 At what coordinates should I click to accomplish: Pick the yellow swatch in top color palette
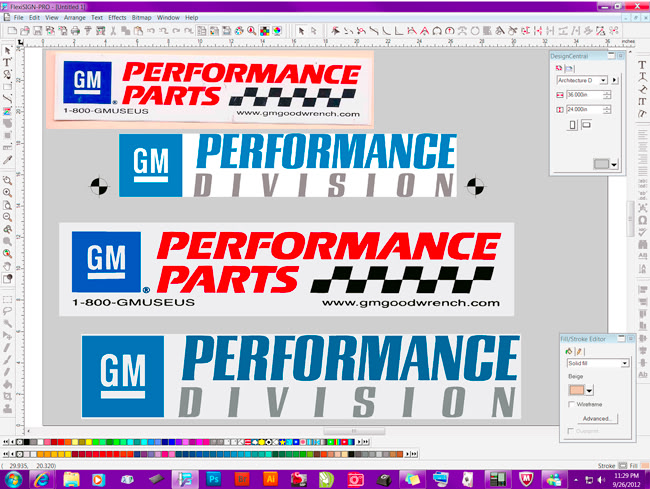88,442
